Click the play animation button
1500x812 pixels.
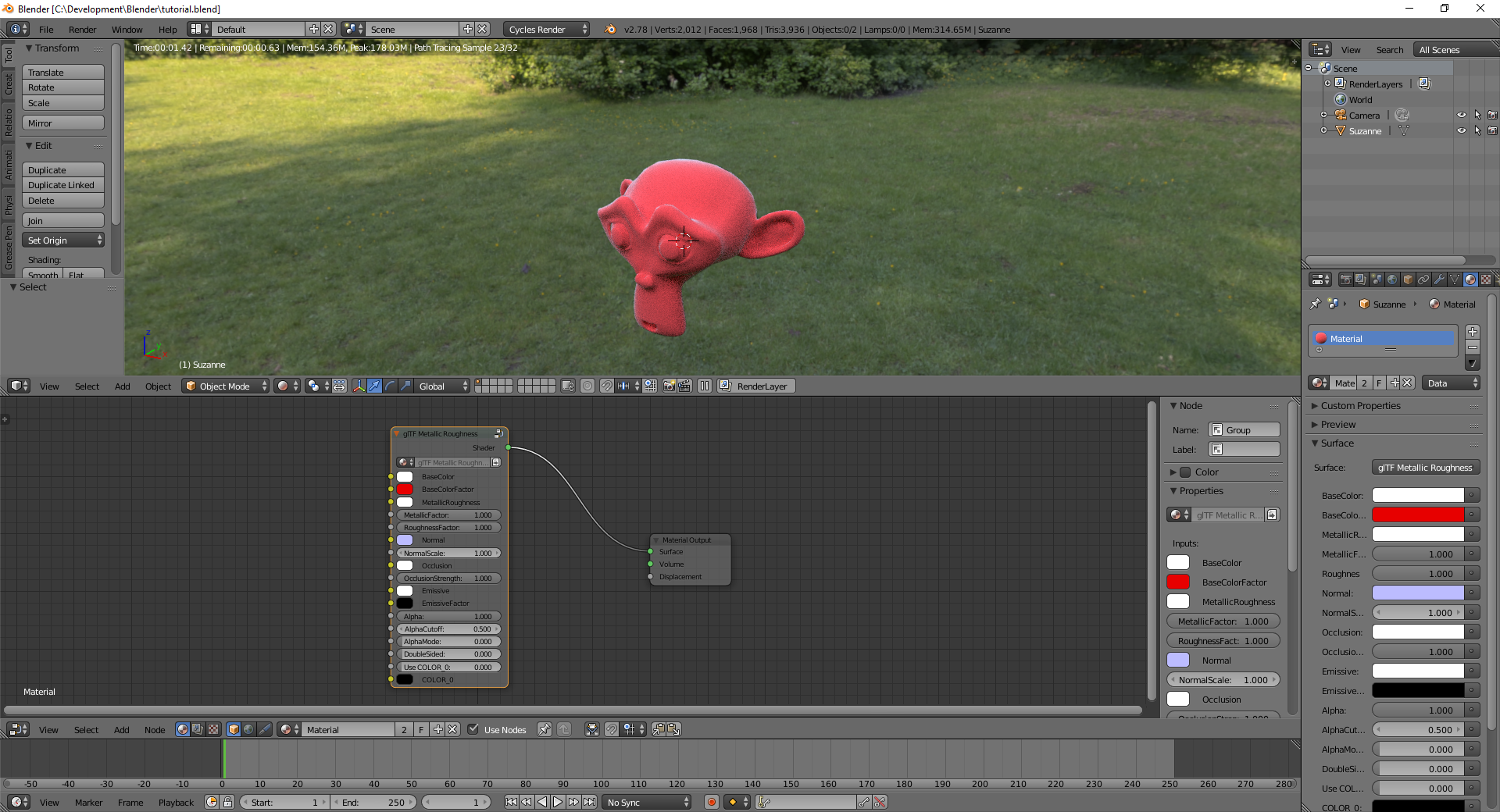click(x=558, y=802)
